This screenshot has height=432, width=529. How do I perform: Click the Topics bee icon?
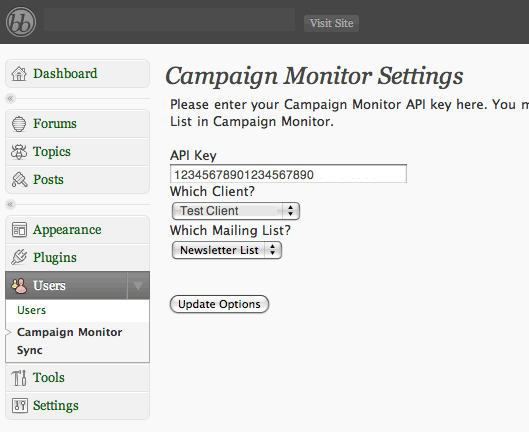point(19,152)
